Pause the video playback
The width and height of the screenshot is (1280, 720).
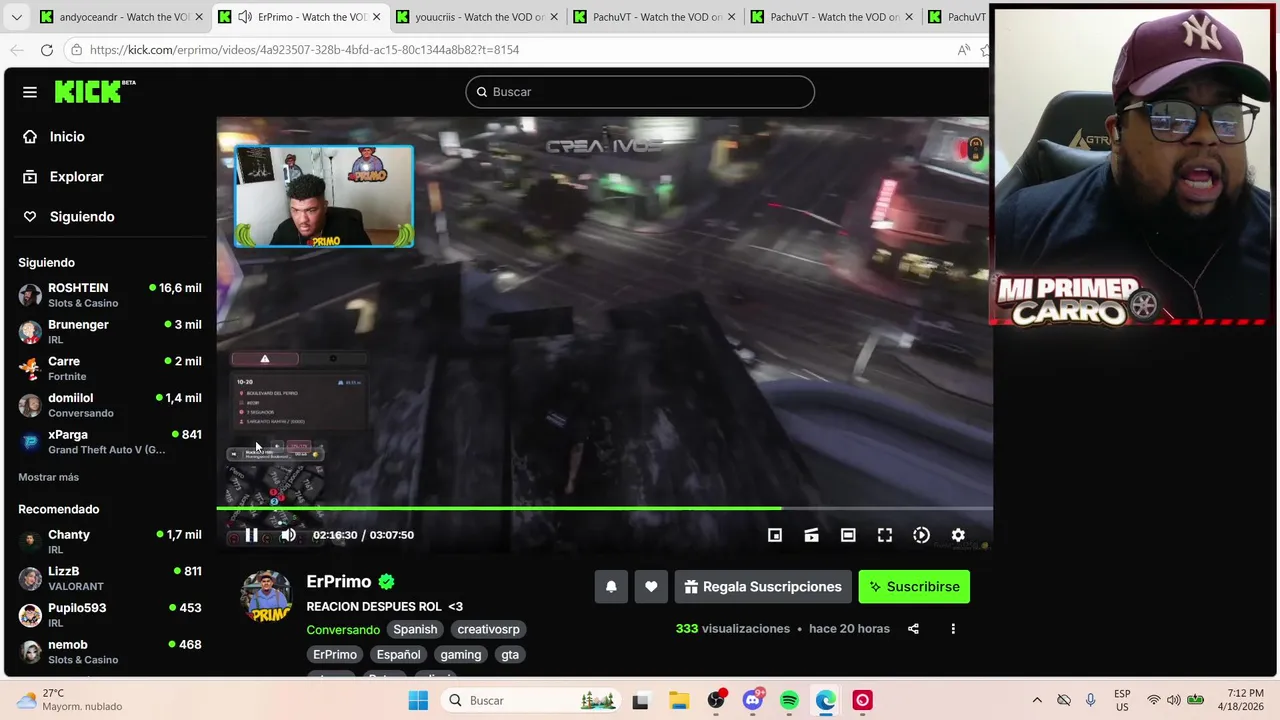click(x=251, y=535)
